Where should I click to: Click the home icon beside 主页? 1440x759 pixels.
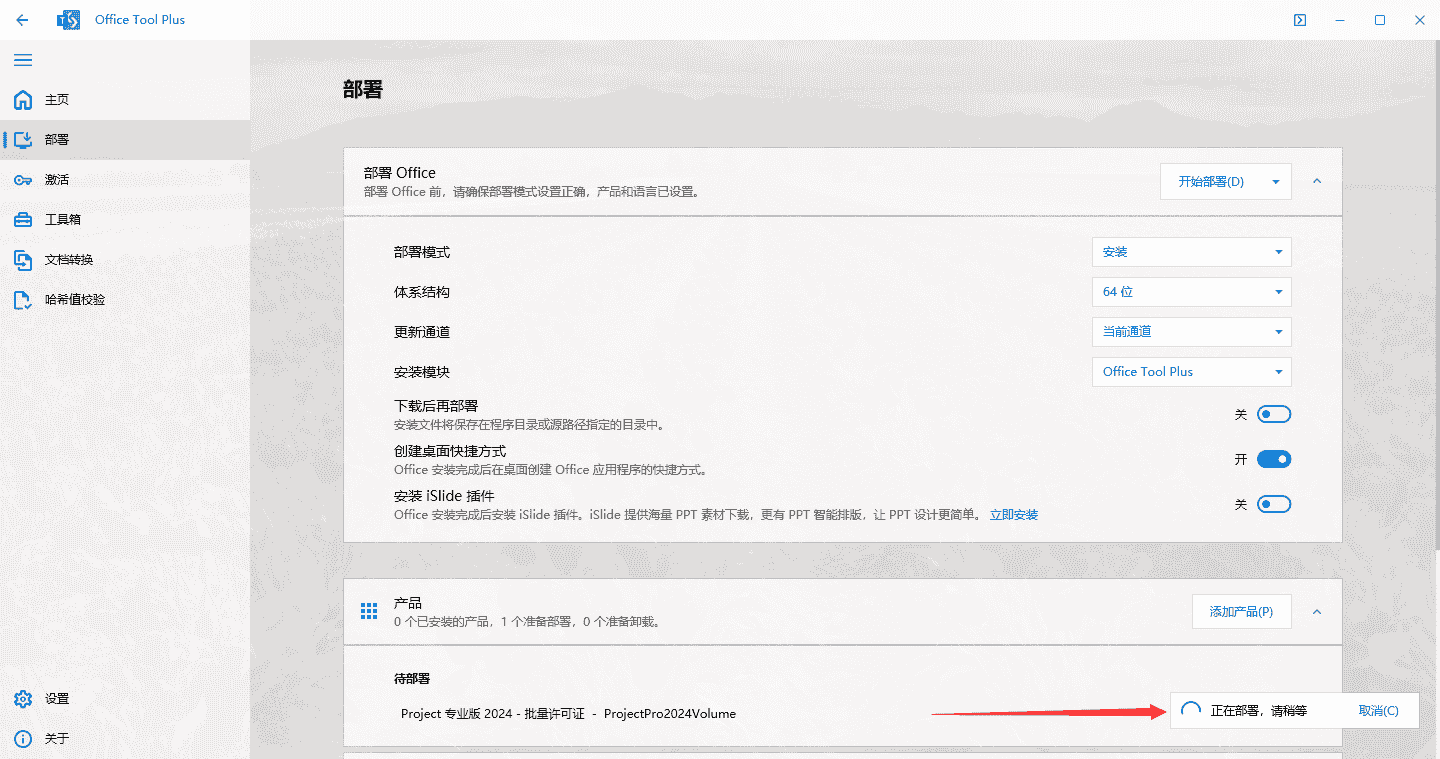[23, 100]
